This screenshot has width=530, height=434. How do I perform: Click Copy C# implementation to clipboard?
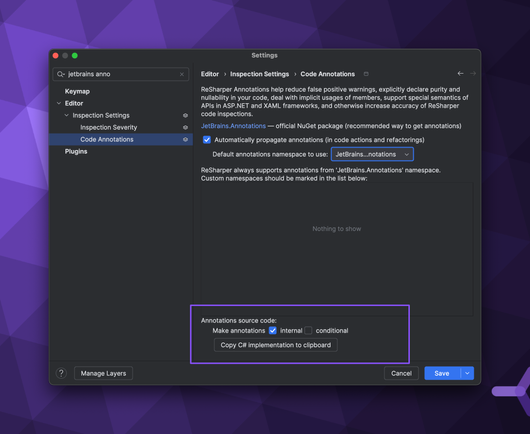[276, 345]
